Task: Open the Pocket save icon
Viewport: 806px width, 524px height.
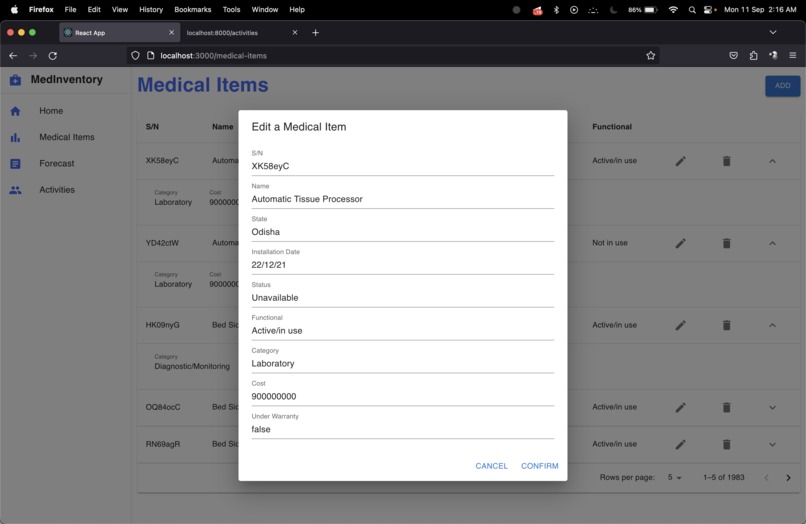Action: pyautogui.click(x=734, y=56)
